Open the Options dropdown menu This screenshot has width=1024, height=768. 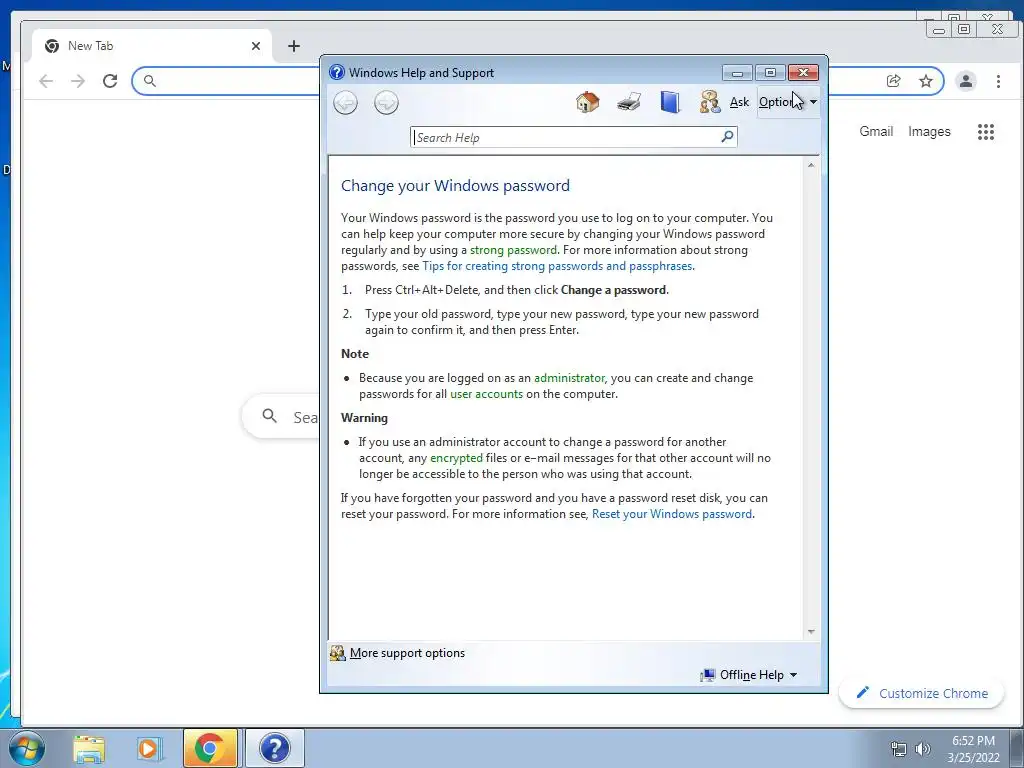point(788,102)
